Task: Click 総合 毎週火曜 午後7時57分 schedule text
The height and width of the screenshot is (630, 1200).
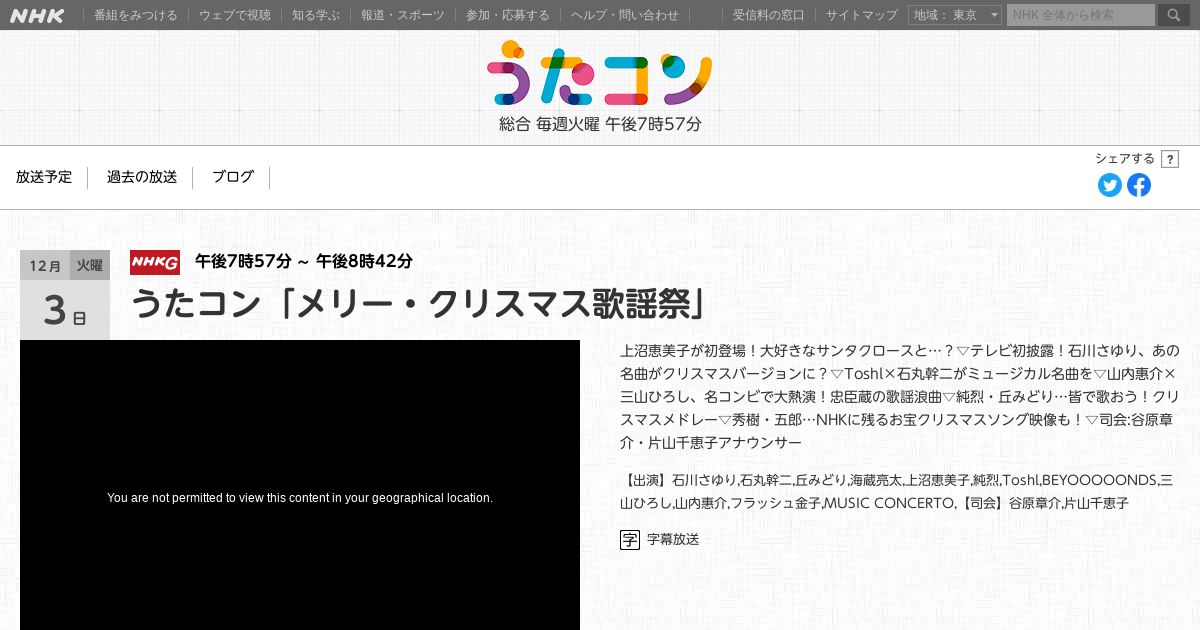Action: (600, 125)
